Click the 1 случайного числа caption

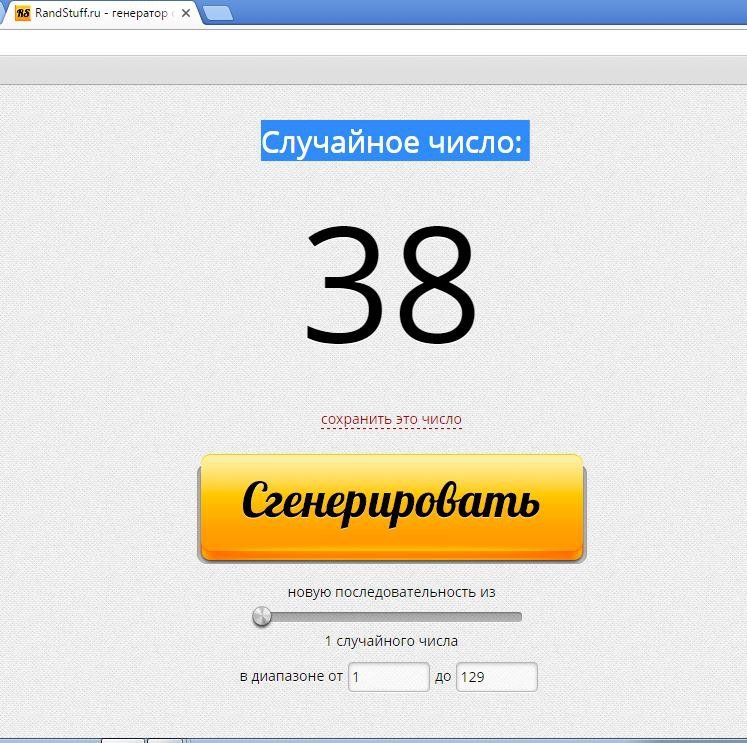pyautogui.click(x=391, y=641)
